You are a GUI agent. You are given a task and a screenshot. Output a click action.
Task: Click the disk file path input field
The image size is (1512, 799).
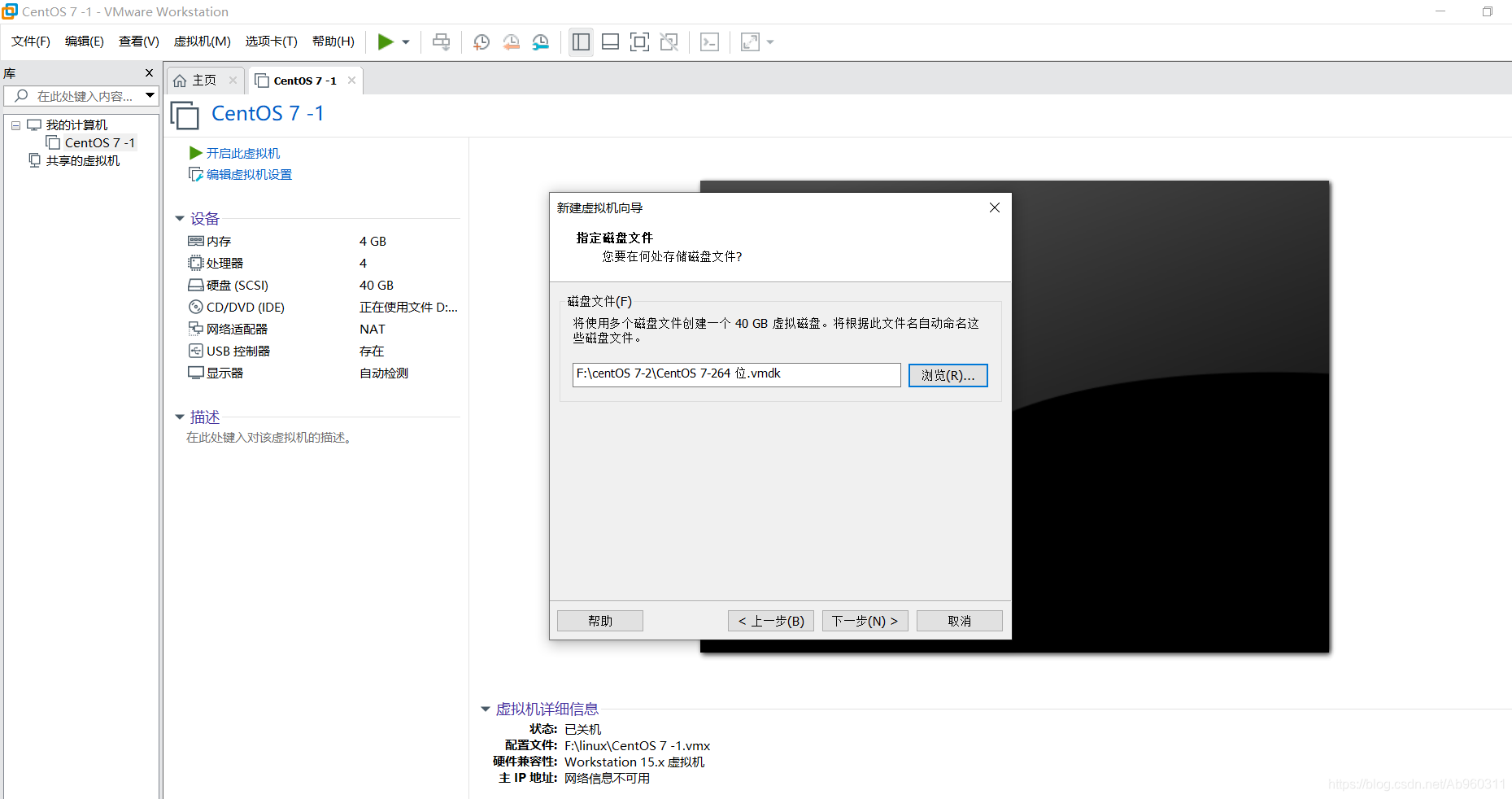(x=736, y=374)
